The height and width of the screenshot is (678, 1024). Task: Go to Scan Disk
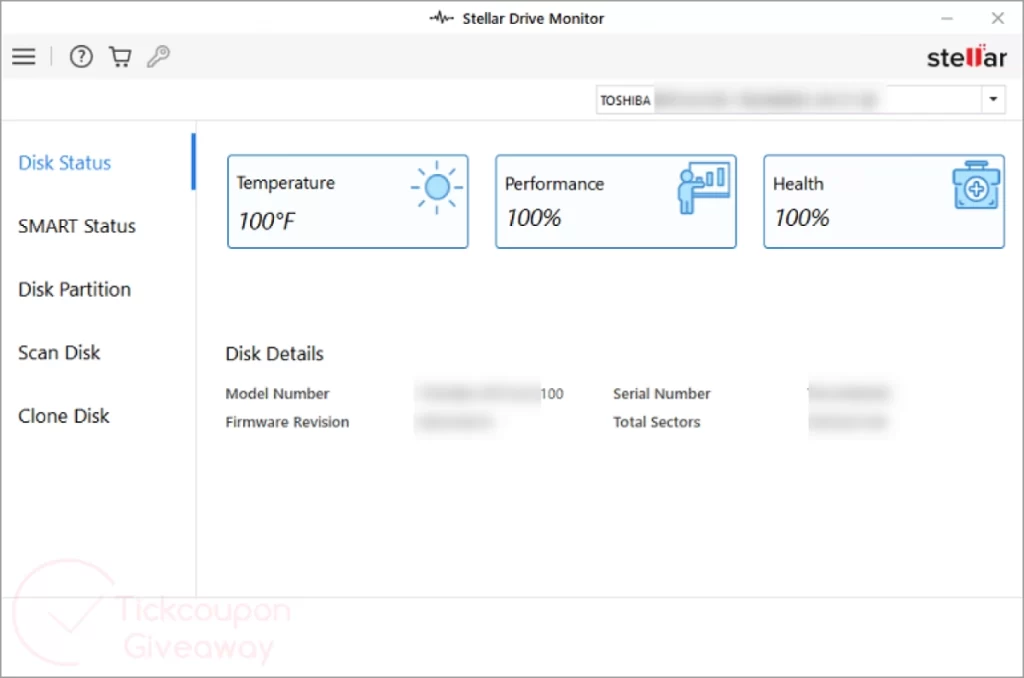59,352
